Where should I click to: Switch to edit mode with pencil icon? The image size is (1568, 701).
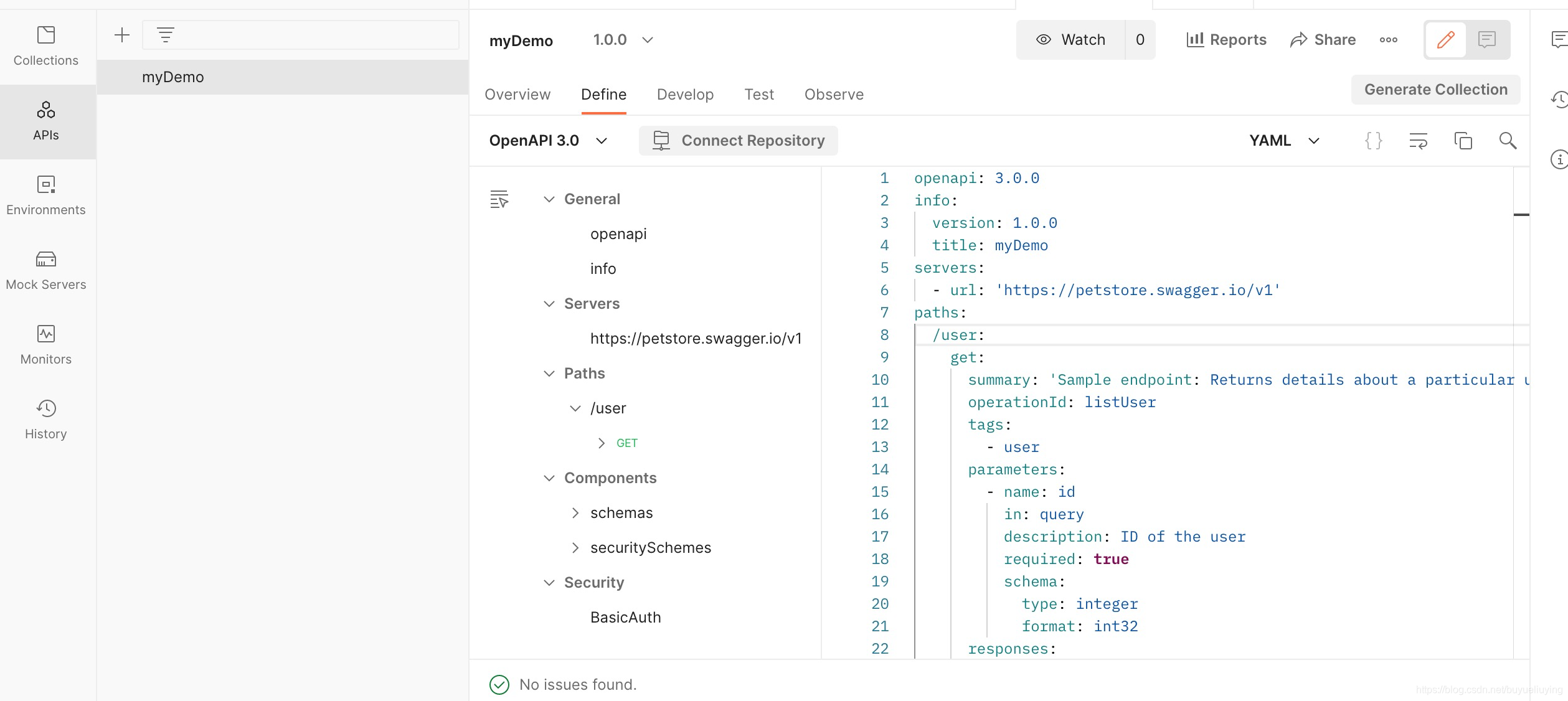point(1445,40)
